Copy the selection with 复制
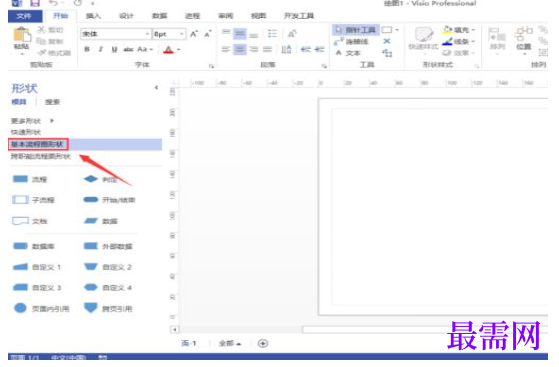This screenshot has width=559, height=367. [50, 41]
